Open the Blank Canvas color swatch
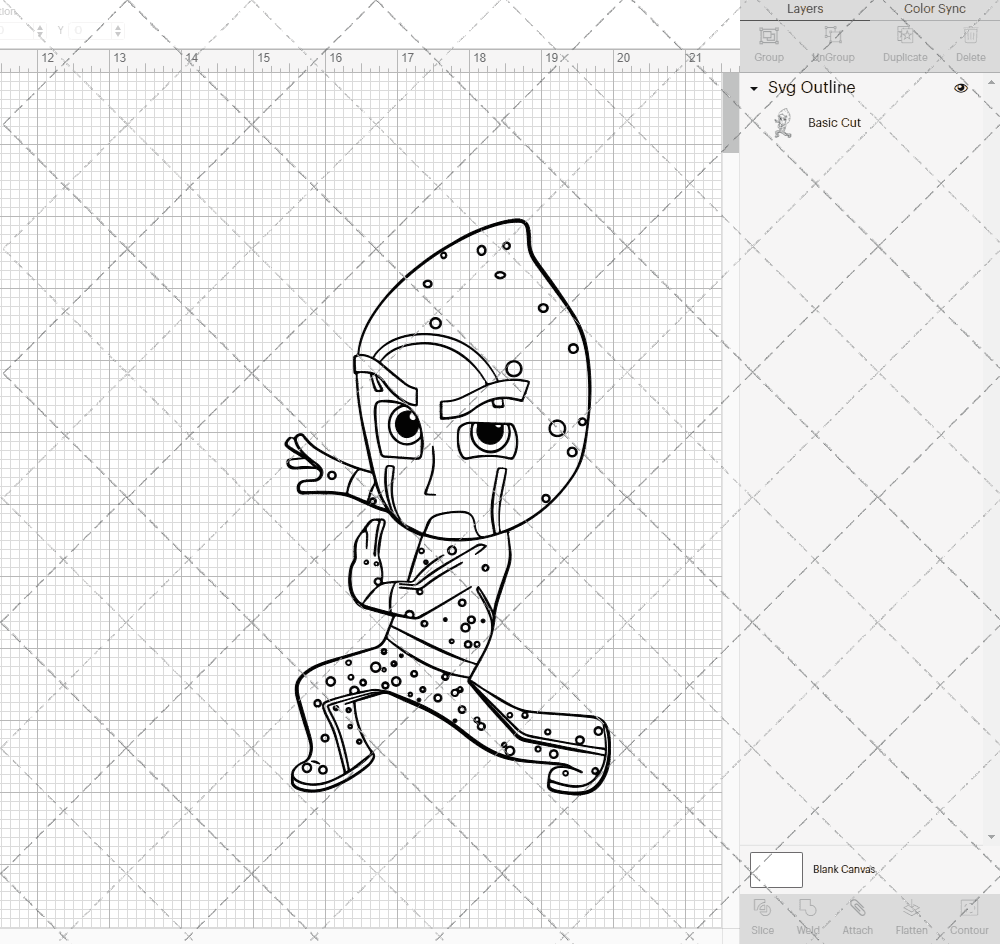 [x=776, y=869]
